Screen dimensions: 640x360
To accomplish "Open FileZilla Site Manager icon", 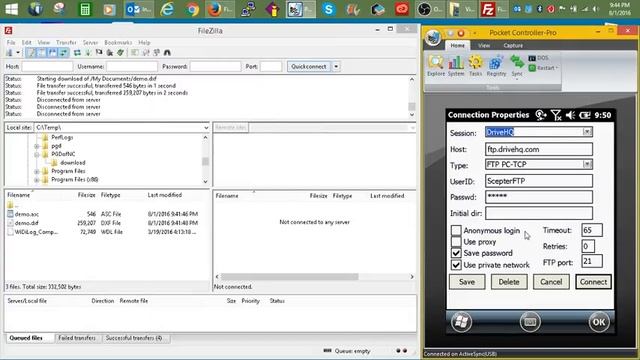I will [9, 53].
